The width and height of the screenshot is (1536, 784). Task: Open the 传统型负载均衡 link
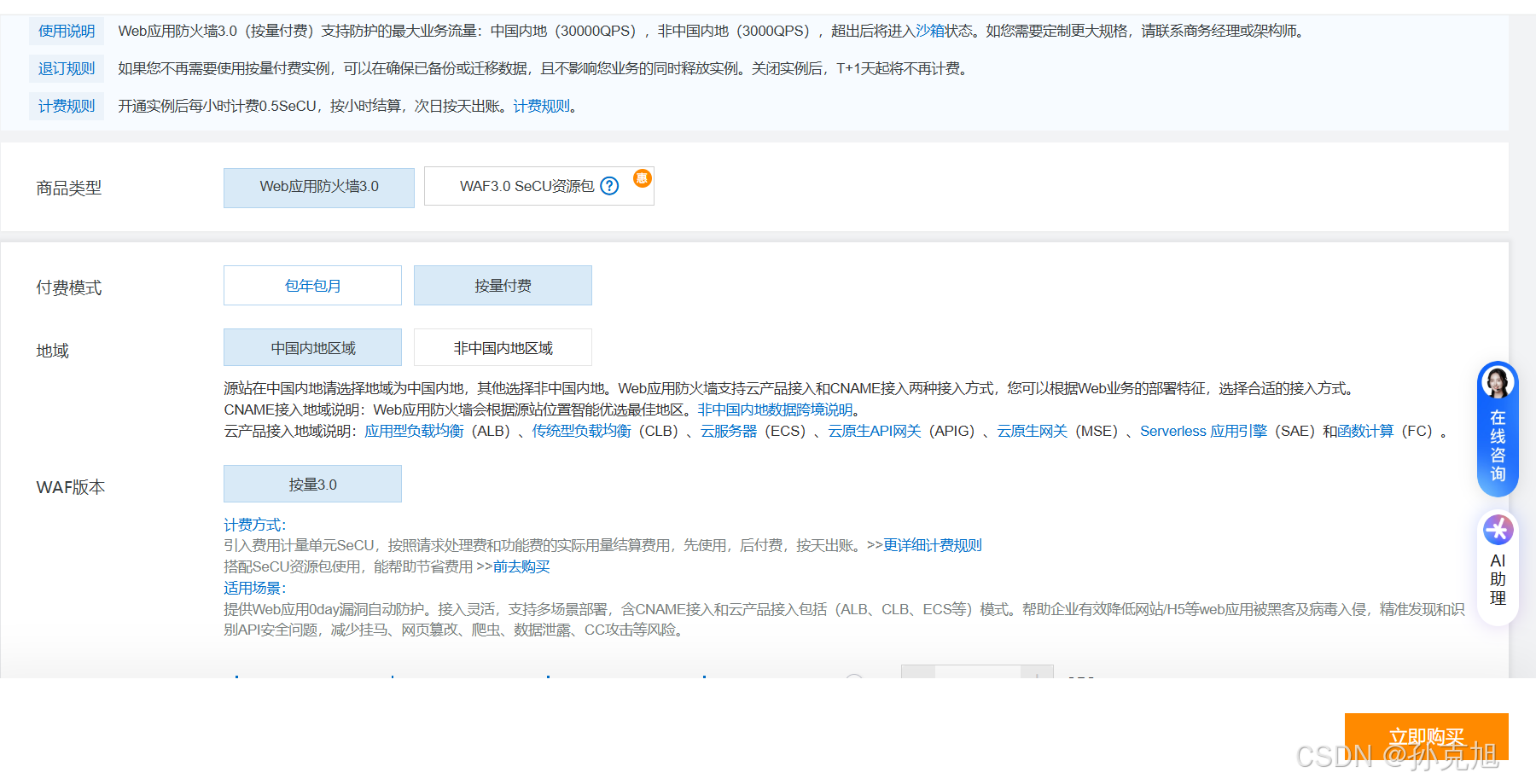(581, 431)
